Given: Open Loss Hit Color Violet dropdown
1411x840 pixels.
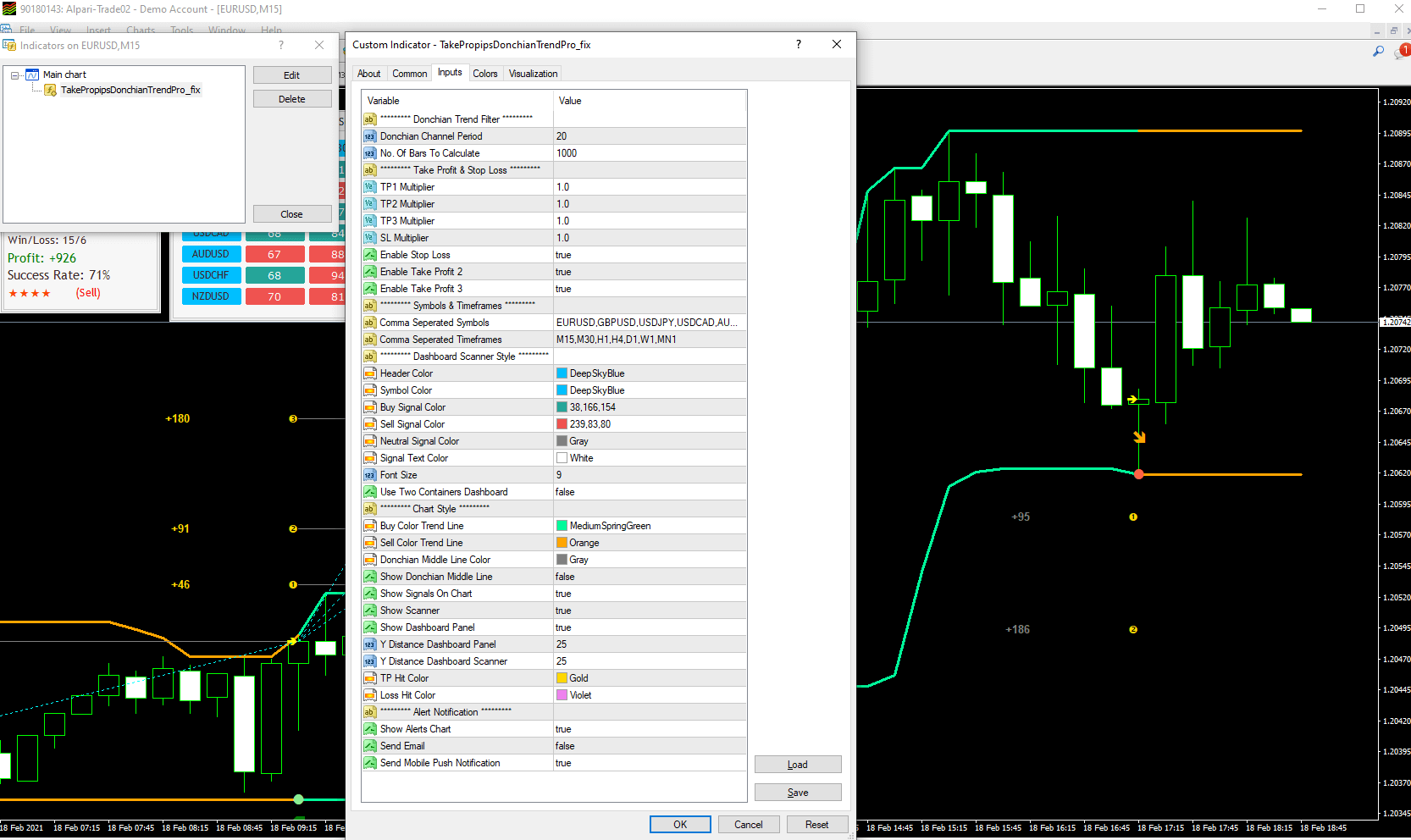Looking at the screenshot, I should point(650,695).
